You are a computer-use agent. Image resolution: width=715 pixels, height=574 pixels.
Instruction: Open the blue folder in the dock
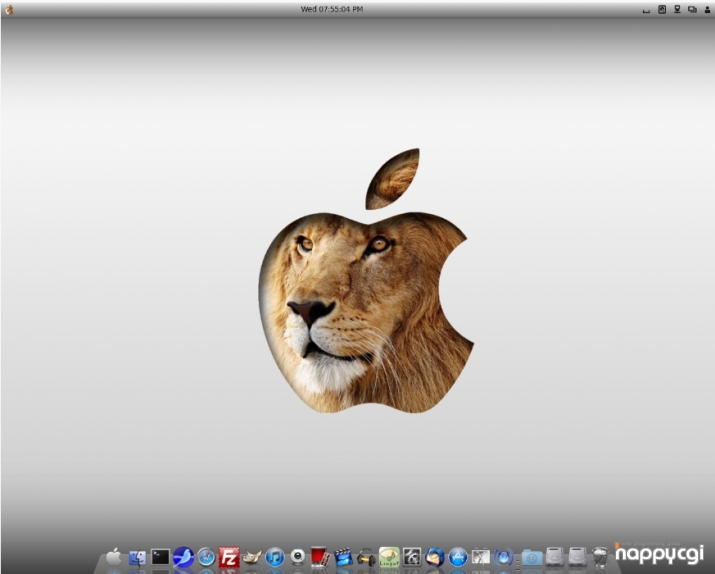point(532,558)
